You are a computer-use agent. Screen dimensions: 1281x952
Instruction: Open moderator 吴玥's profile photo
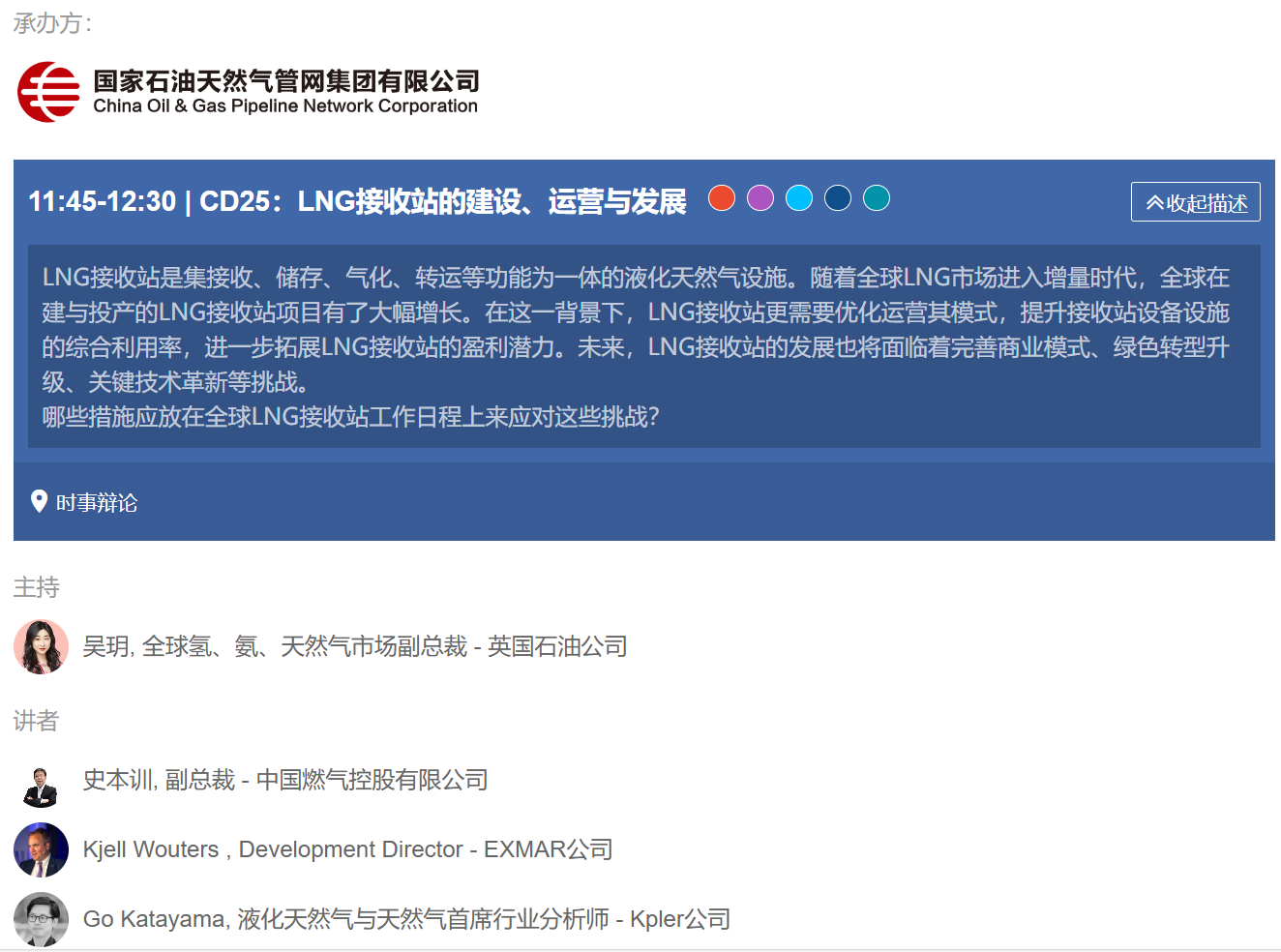41,646
